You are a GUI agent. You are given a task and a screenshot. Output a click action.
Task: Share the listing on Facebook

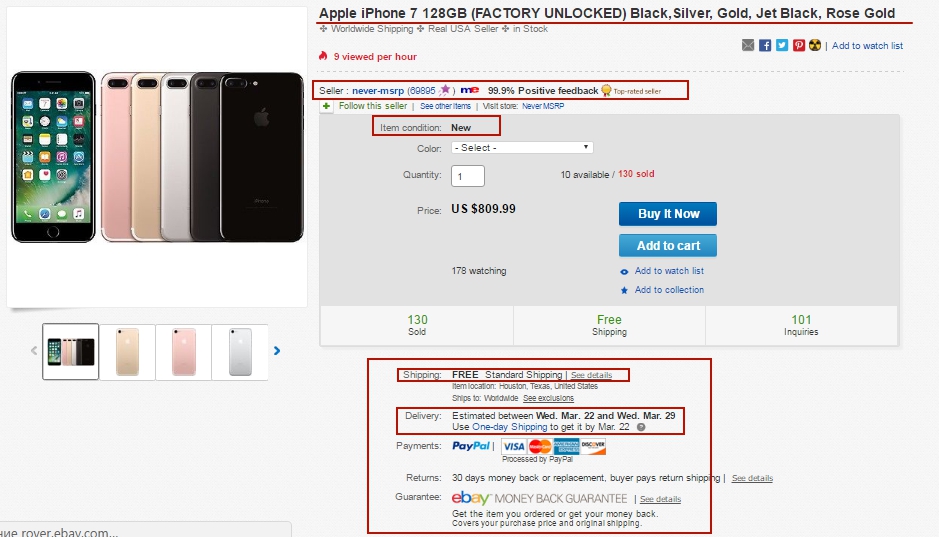tap(765, 45)
